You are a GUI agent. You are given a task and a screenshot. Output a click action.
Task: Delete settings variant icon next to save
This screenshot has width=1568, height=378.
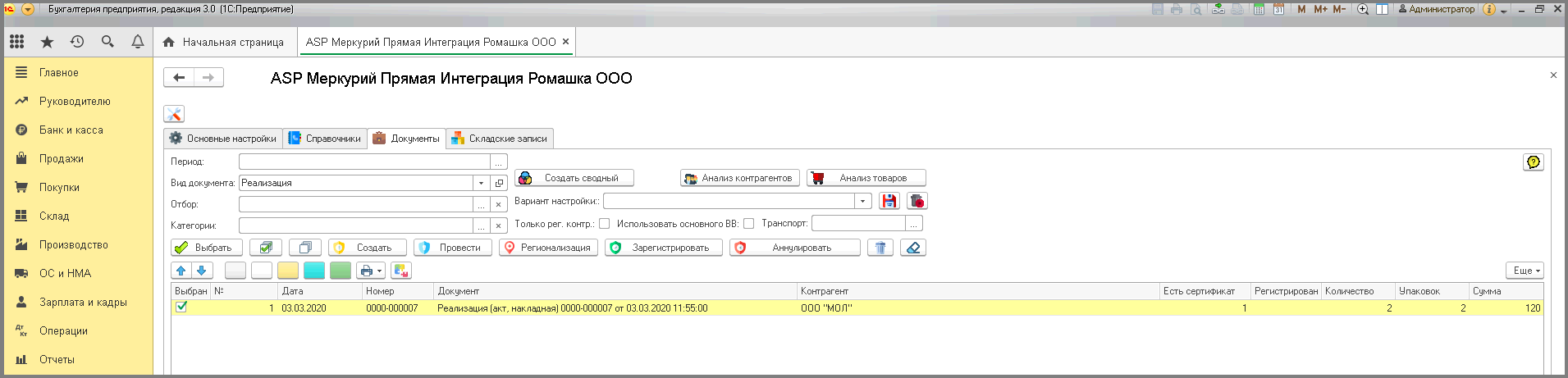coord(917,201)
